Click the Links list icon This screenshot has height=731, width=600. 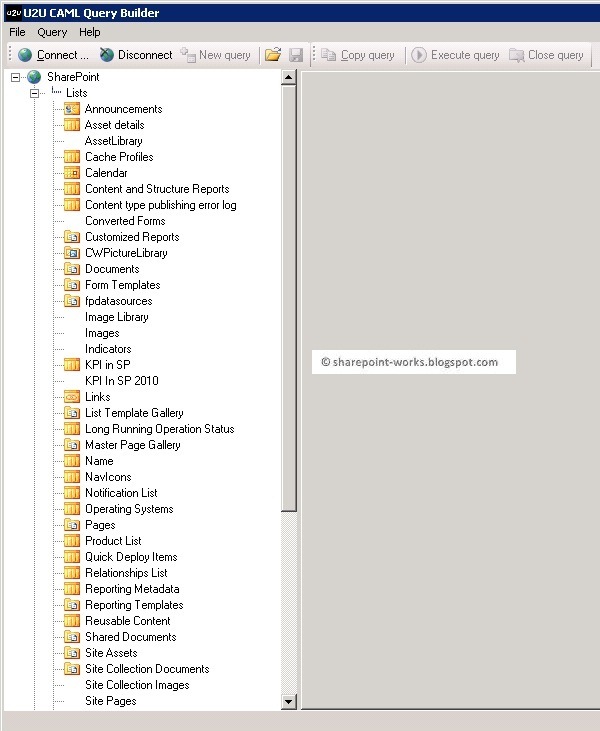click(x=72, y=397)
